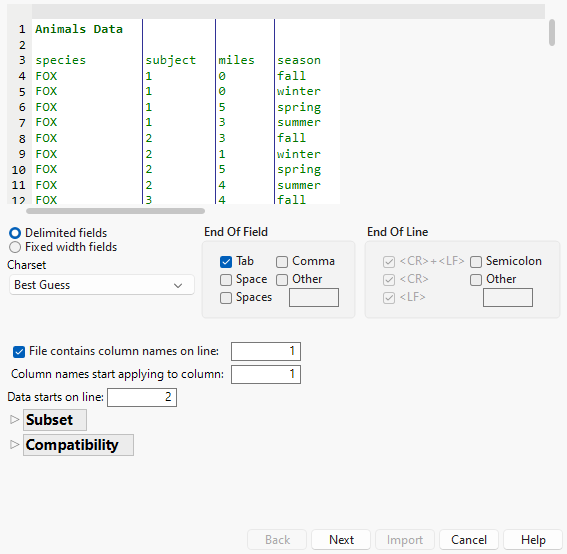The width and height of the screenshot is (567, 554).
Task: Toggle the <CR>+<LF> checkbox
Action: (x=389, y=261)
